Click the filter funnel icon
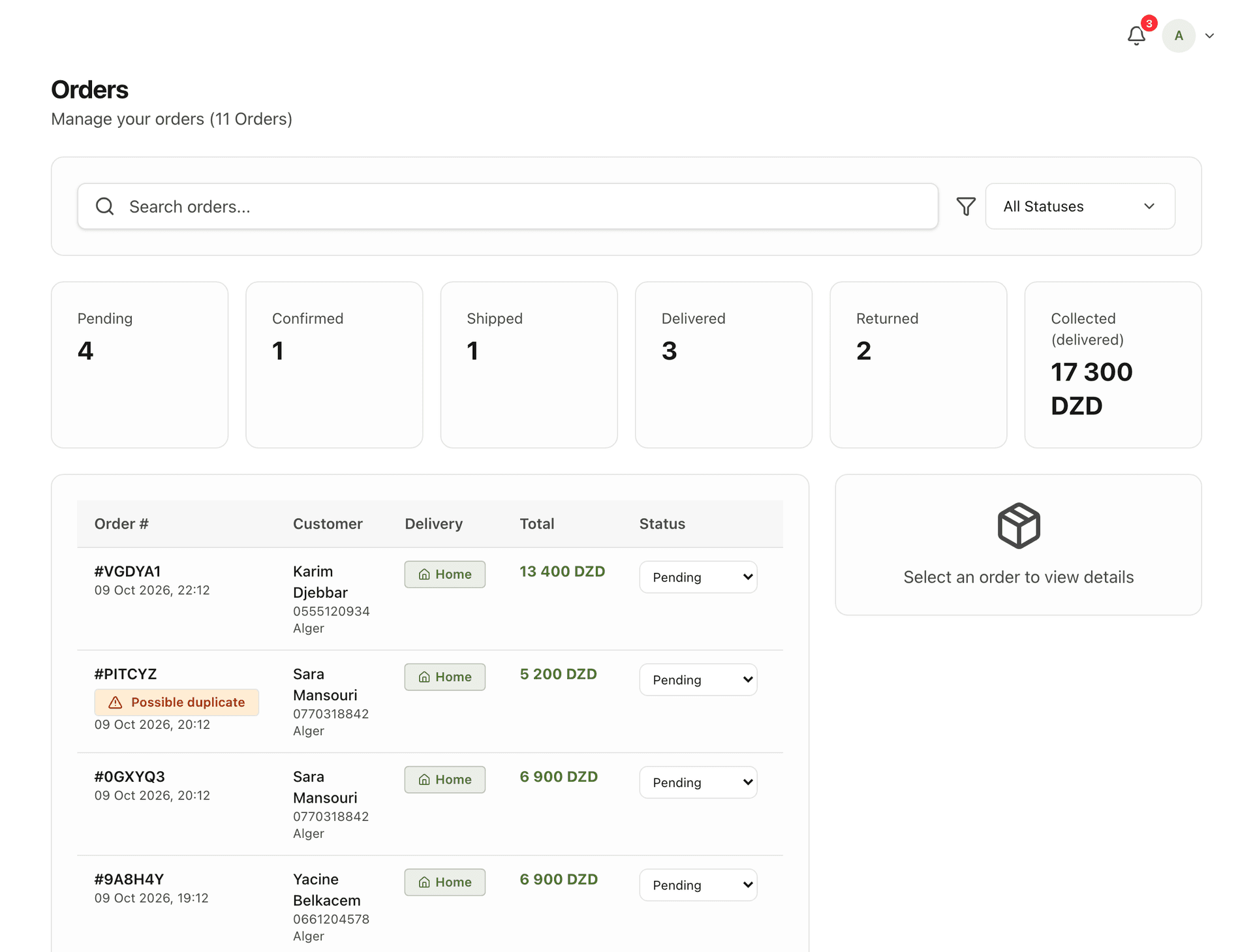This screenshot has width=1253, height=952. 966,206
